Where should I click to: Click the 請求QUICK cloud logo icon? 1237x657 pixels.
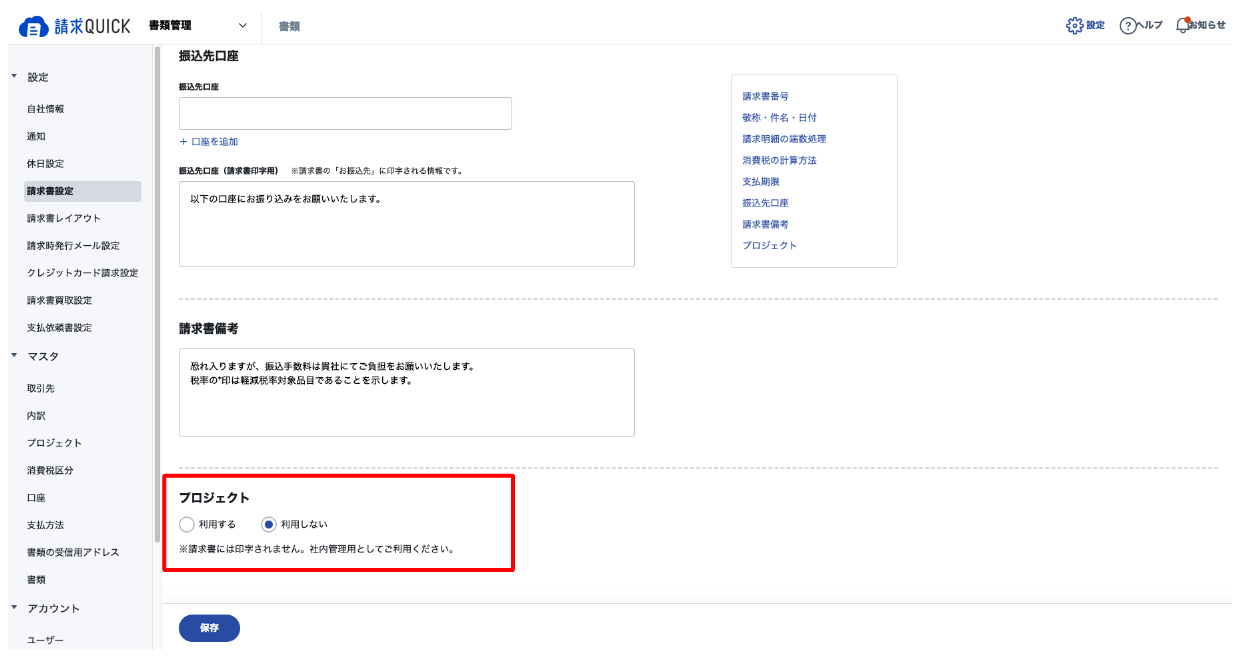pos(33,26)
